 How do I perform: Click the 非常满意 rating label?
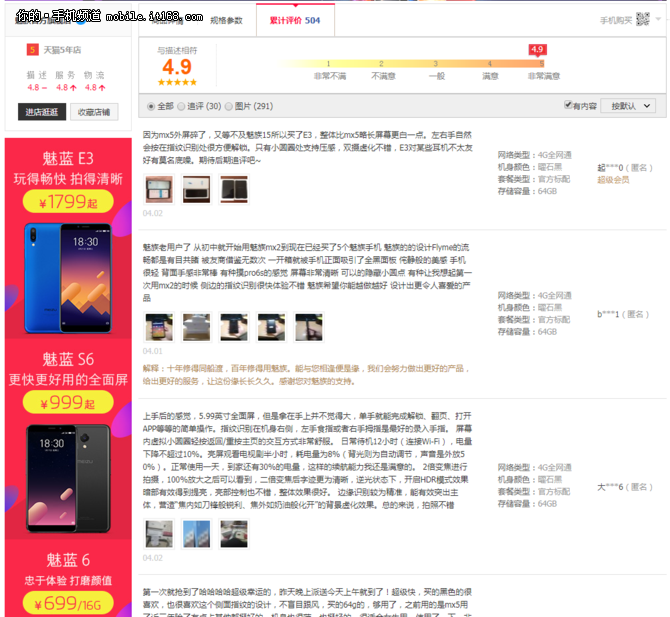544,76
